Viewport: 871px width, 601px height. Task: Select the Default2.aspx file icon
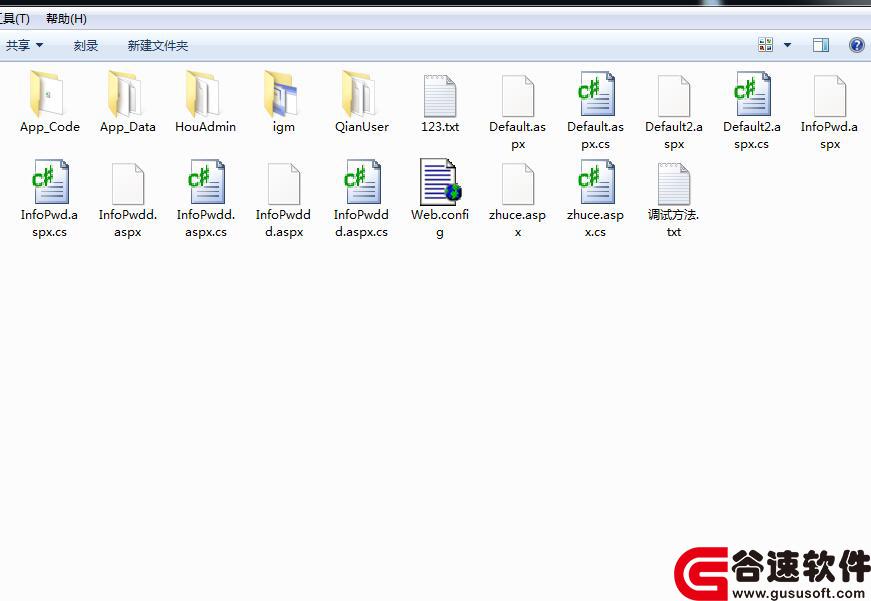[x=674, y=96]
